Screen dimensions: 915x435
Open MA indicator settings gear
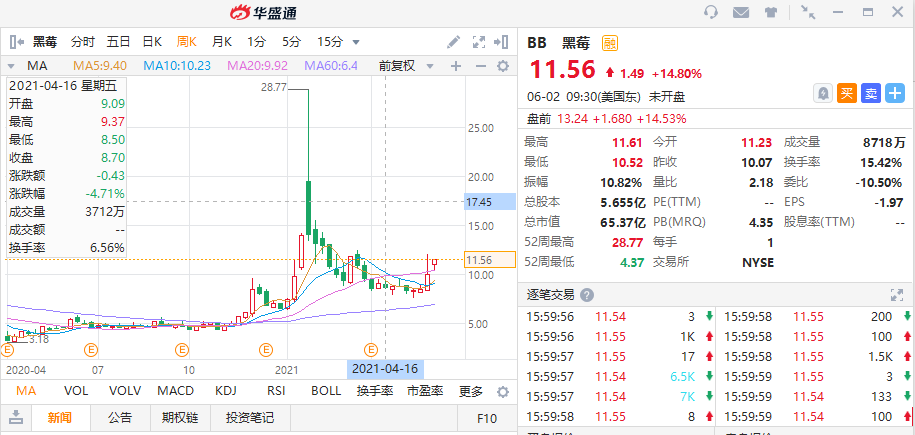click(502, 67)
